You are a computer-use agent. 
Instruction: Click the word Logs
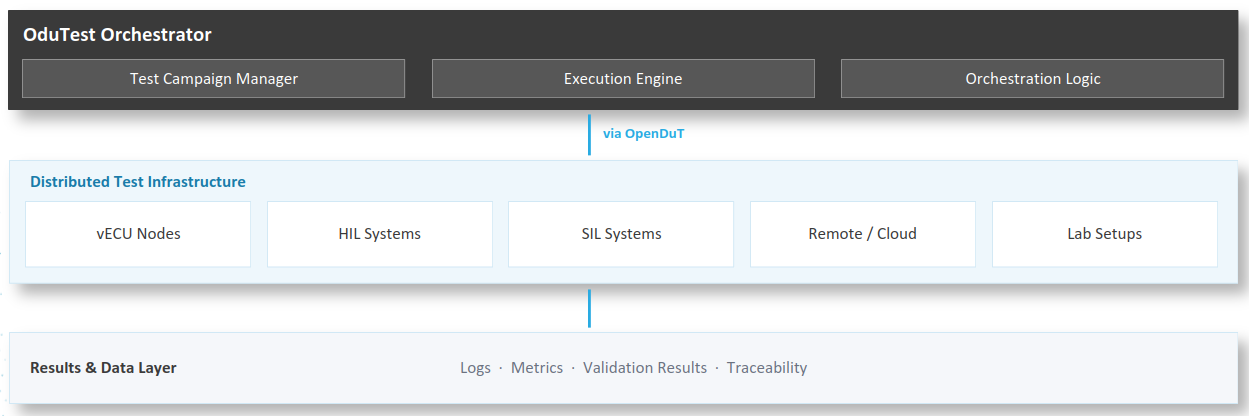(x=475, y=368)
